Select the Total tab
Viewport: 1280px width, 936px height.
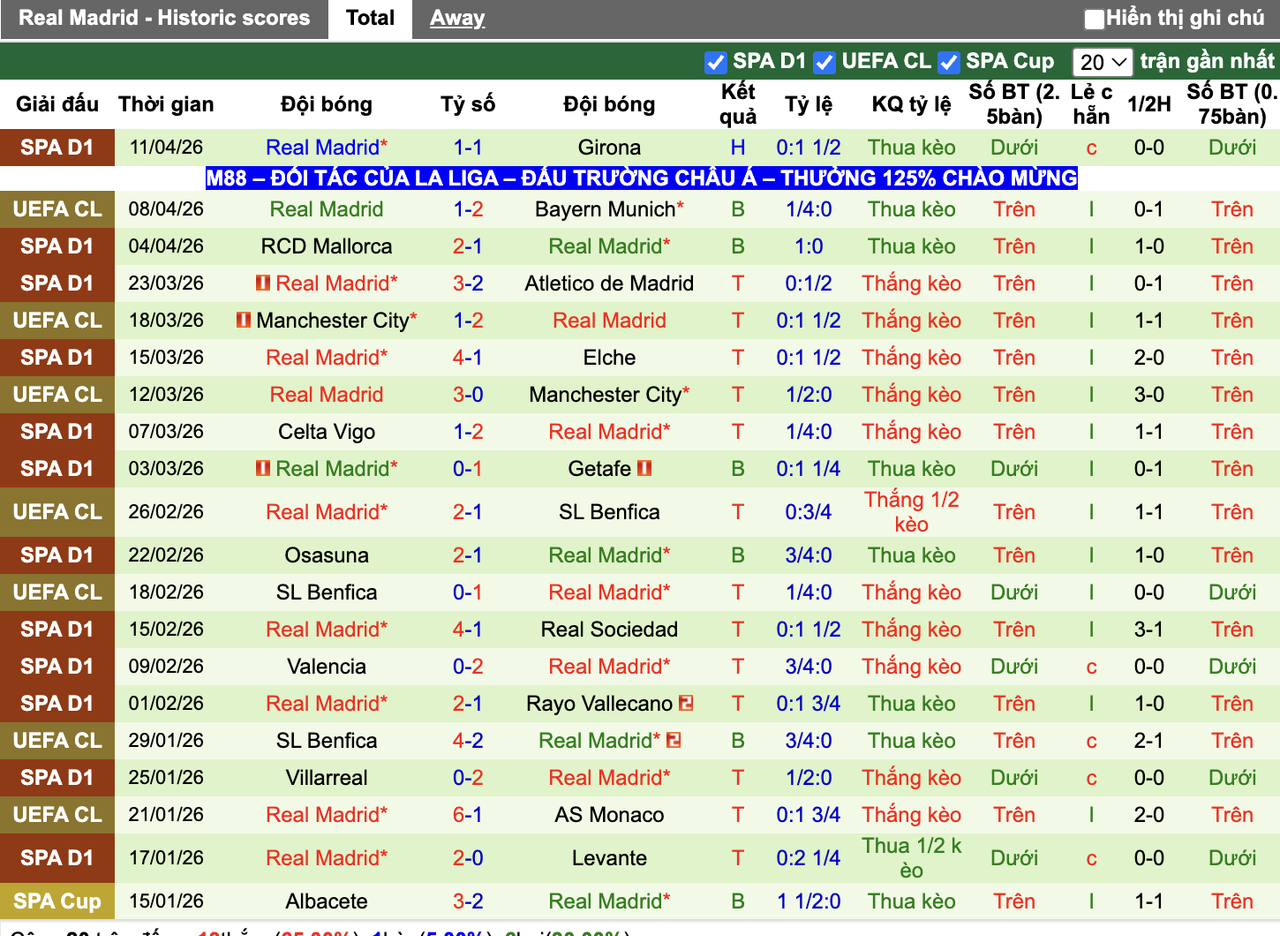[x=370, y=18]
